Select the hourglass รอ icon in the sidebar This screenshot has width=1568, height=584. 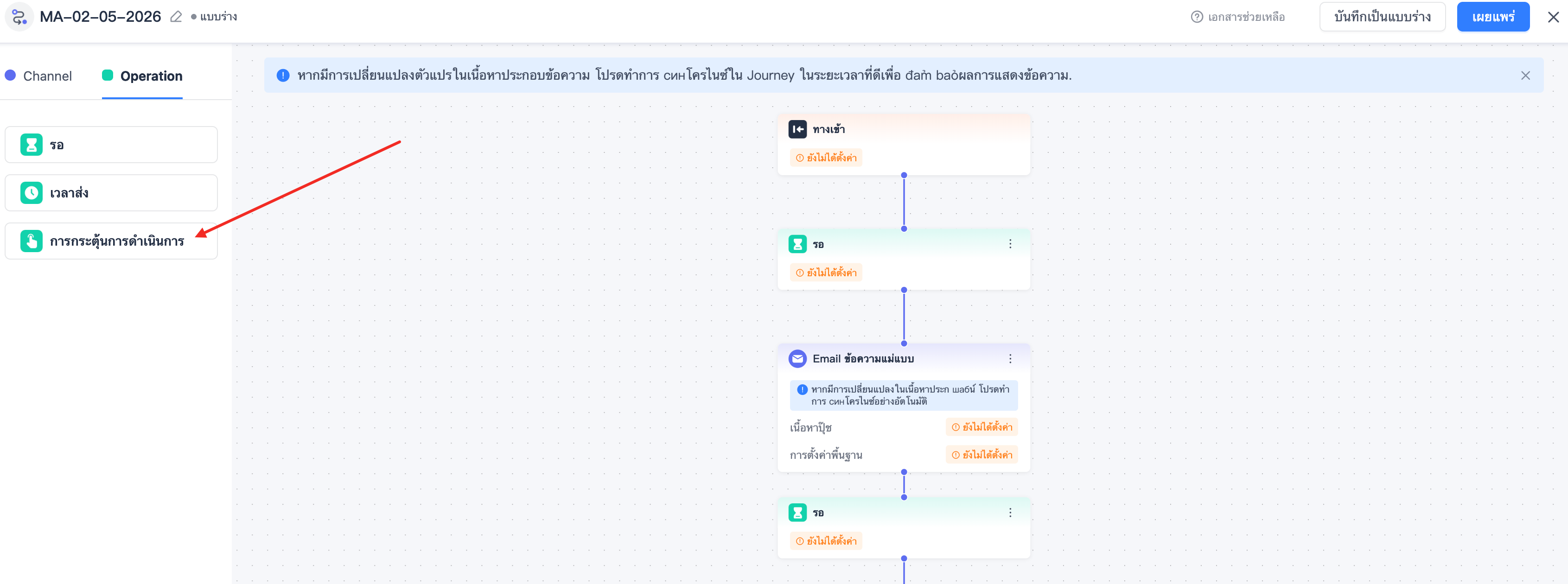tap(31, 145)
